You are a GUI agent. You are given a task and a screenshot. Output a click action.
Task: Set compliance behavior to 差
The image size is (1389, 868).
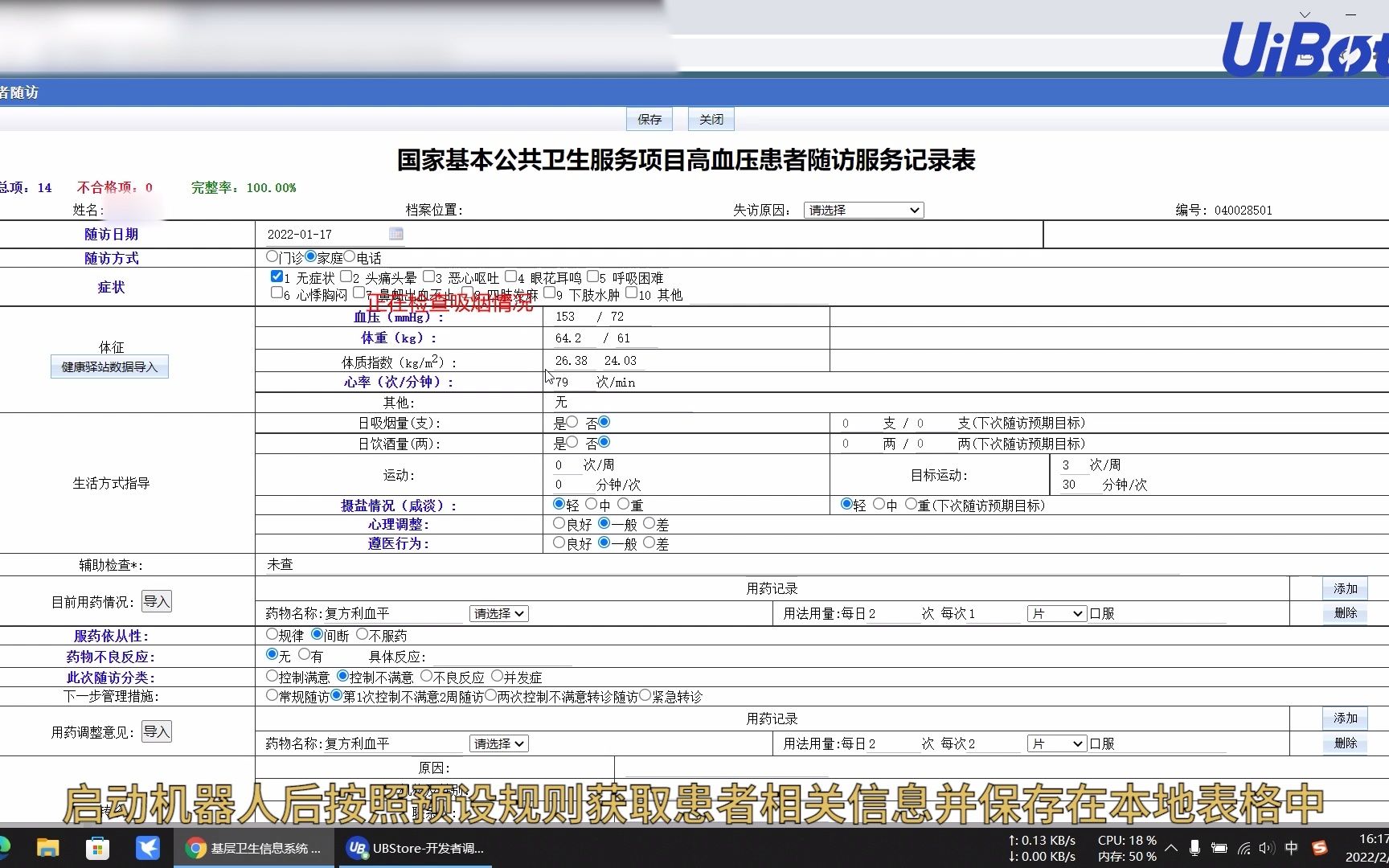point(649,542)
